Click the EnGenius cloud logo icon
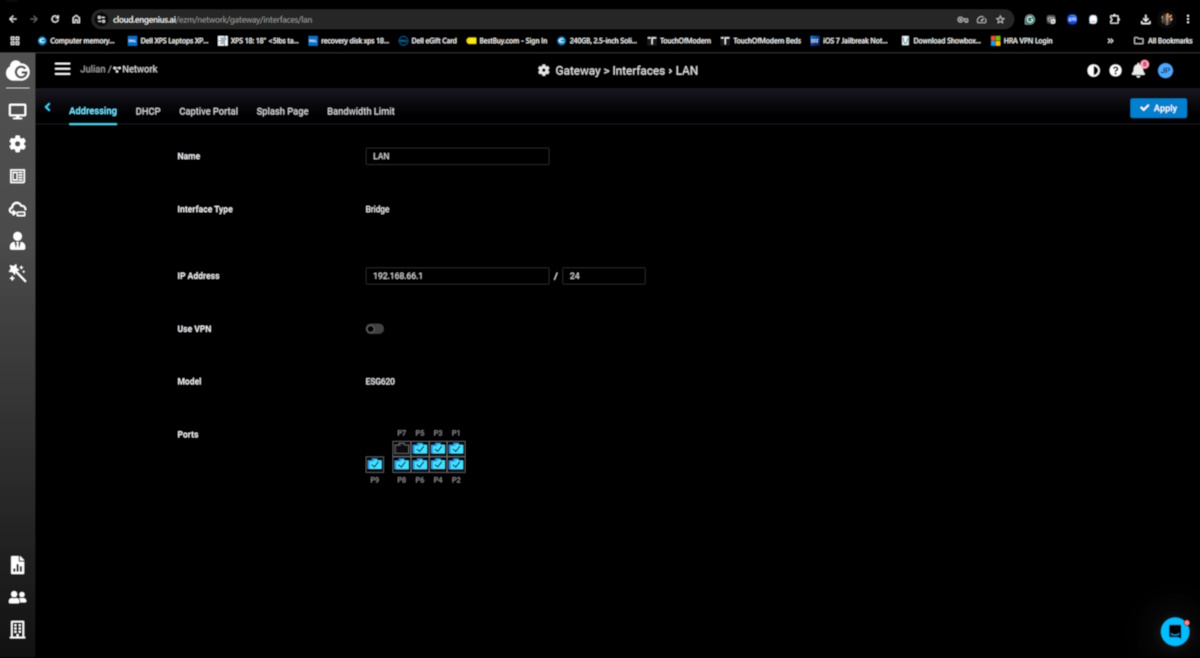Screen dimensions: 1200x658 point(17,71)
